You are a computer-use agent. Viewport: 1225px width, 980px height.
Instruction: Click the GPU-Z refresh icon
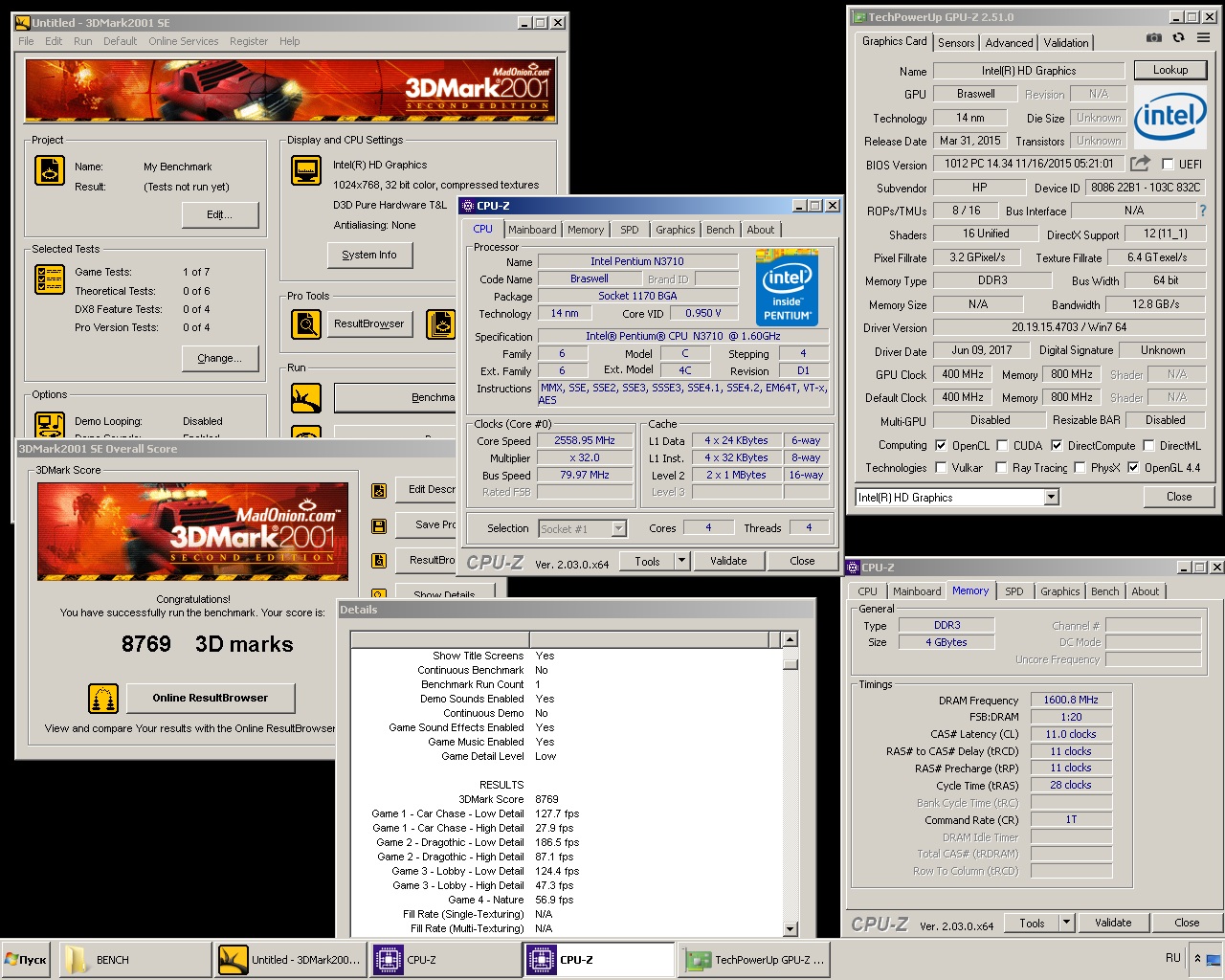coord(1178,37)
